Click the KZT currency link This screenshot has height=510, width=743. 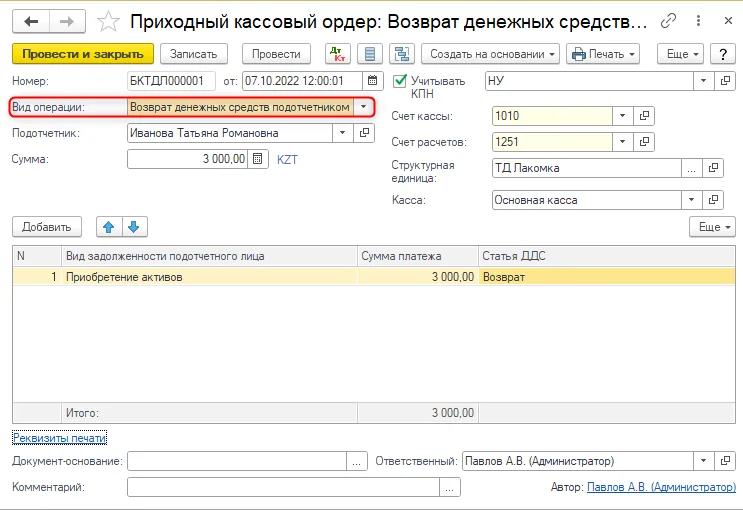(x=287, y=159)
